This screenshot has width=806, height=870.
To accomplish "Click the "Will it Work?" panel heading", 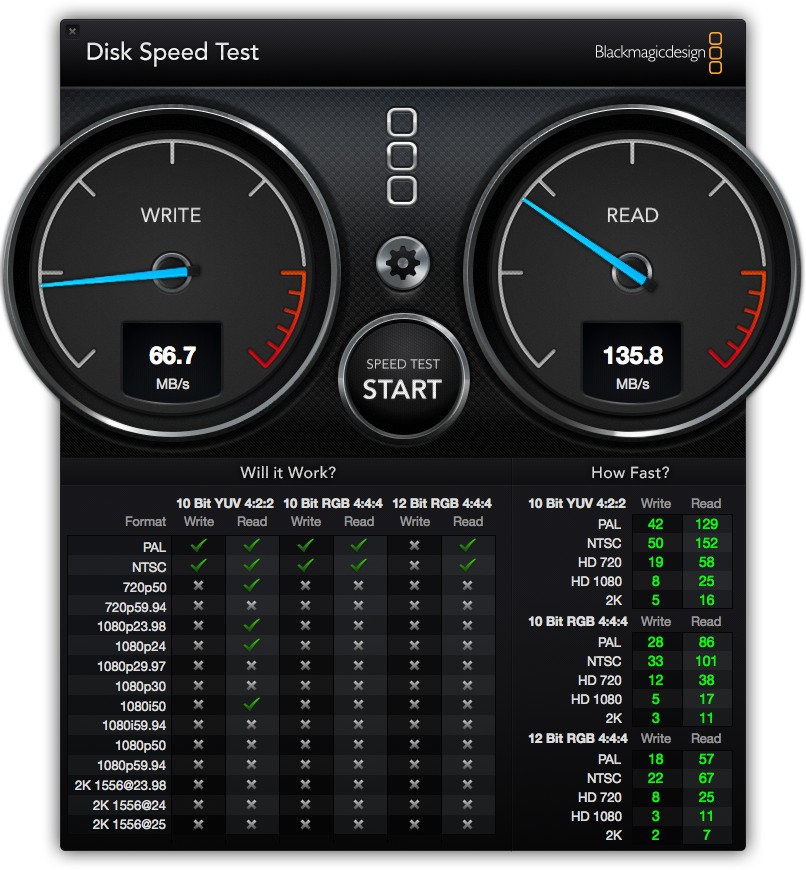I will coord(288,472).
